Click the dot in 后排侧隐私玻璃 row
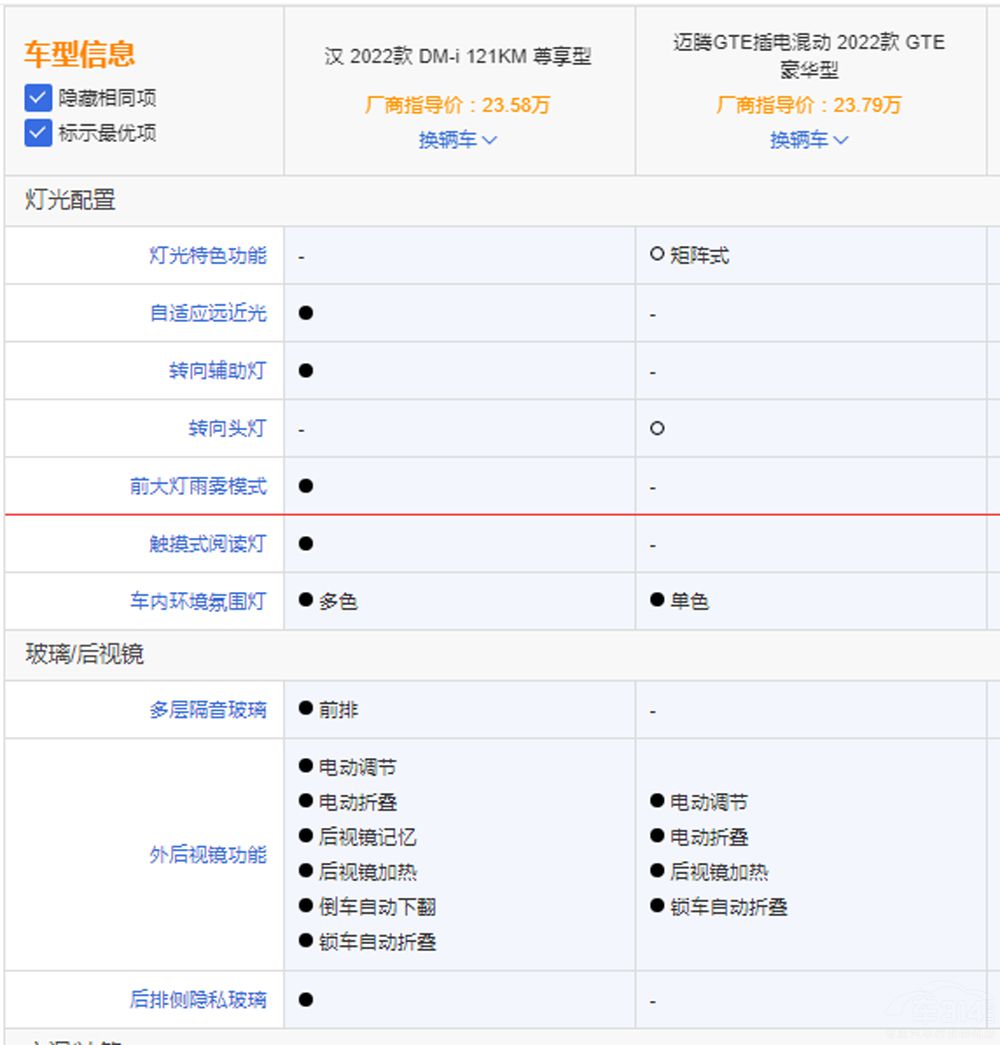This screenshot has width=1000, height=1045. [306, 999]
